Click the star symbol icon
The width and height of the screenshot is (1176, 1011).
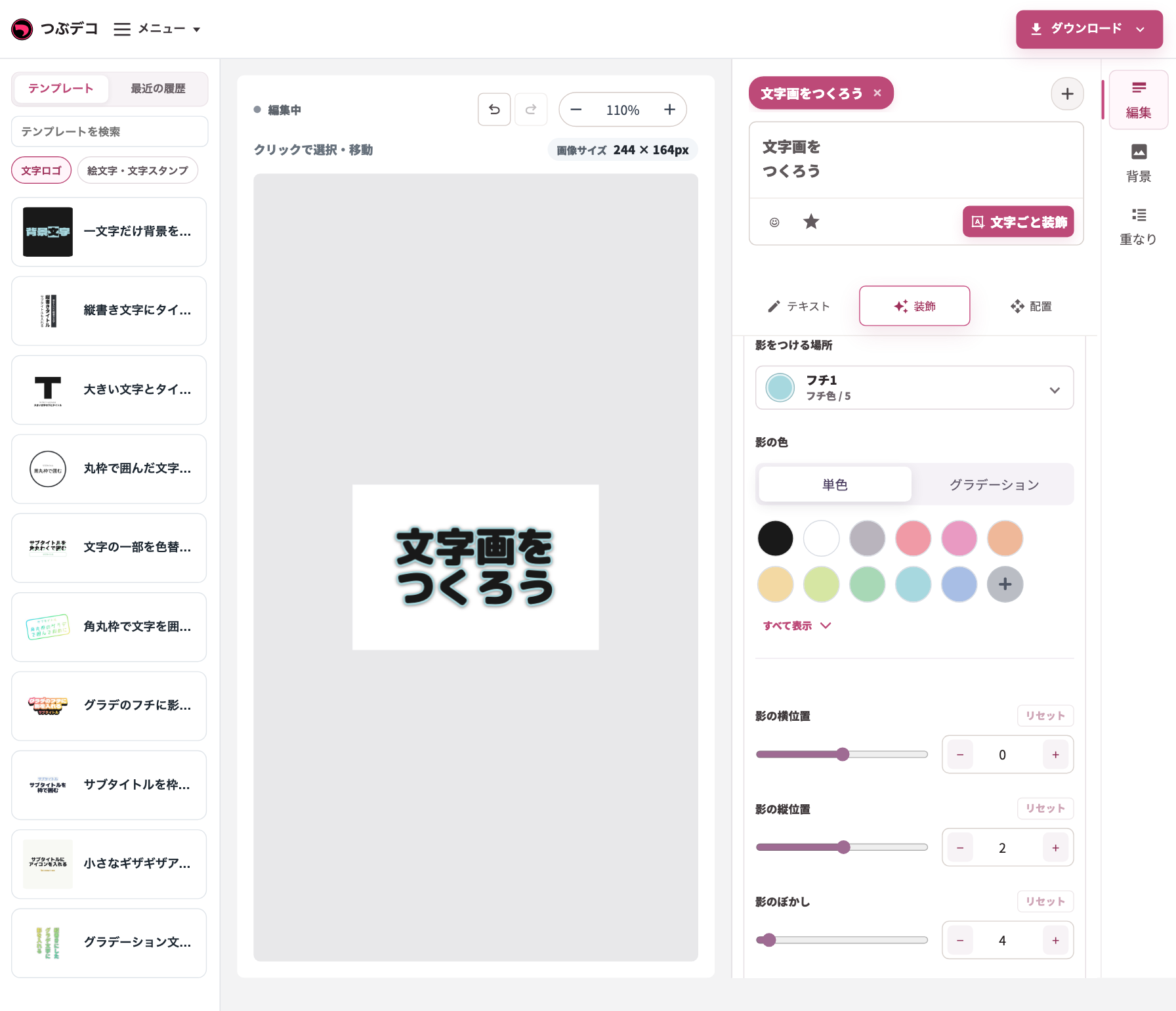(811, 222)
